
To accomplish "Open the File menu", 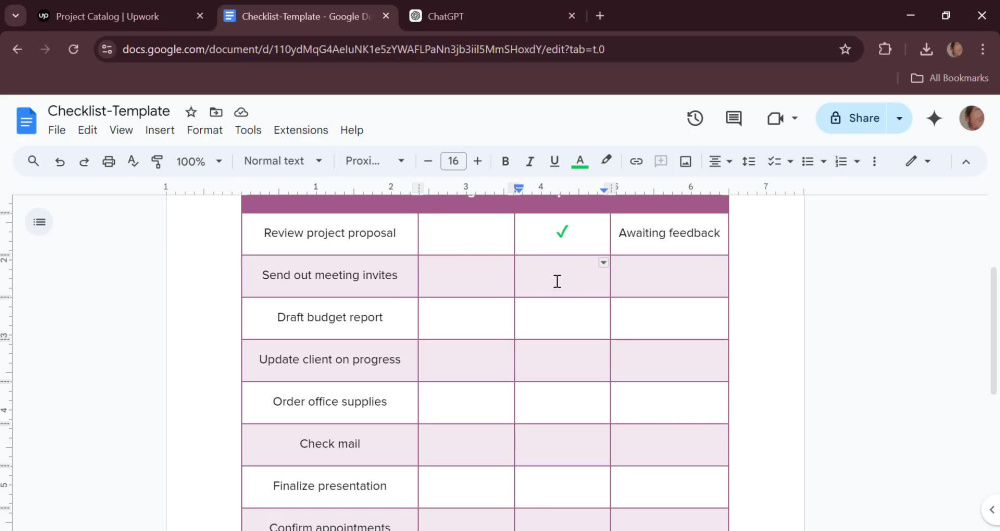I will coord(57,130).
